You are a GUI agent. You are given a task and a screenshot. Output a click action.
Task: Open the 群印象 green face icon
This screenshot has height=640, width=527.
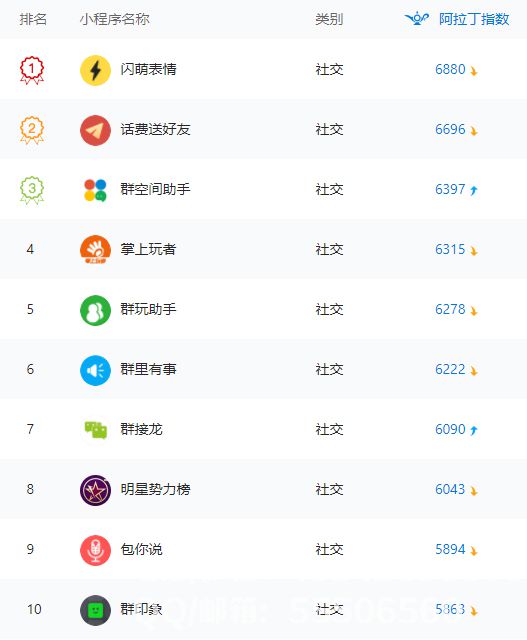(95, 610)
